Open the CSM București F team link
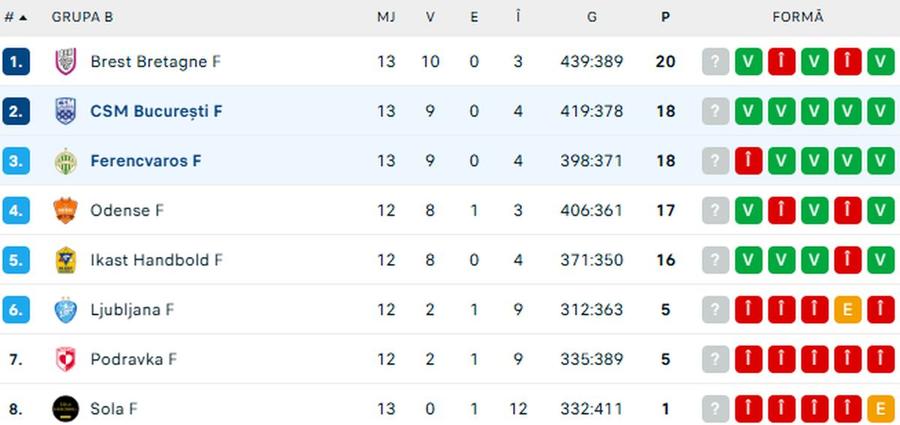Screen dimensions: 900x425 coord(156,111)
